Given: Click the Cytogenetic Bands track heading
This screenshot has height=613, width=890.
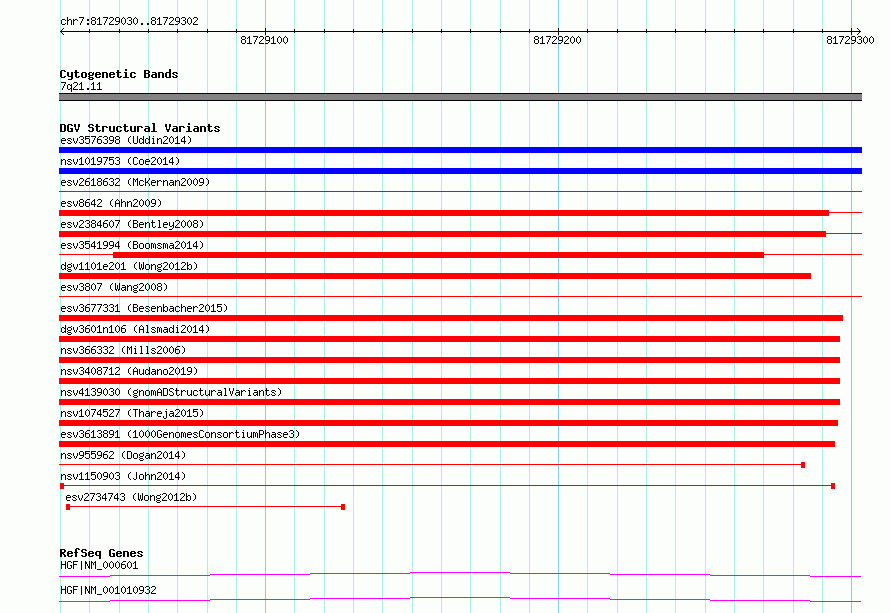Looking at the screenshot, I should (119, 74).
